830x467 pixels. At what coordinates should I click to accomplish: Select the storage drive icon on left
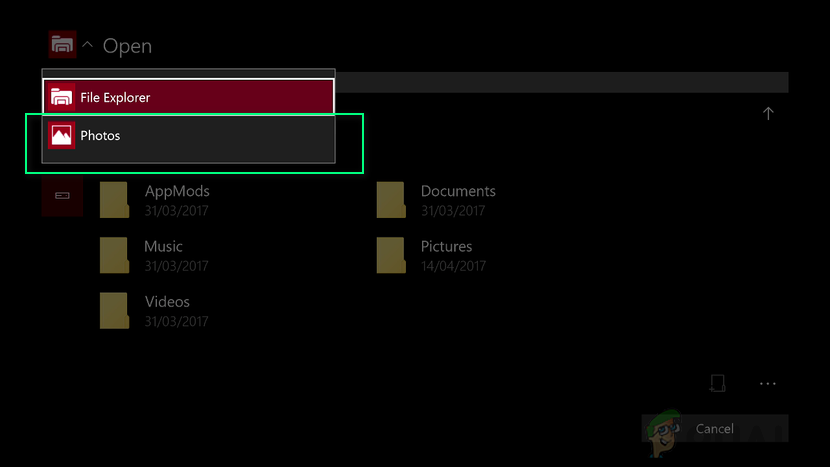(62, 196)
